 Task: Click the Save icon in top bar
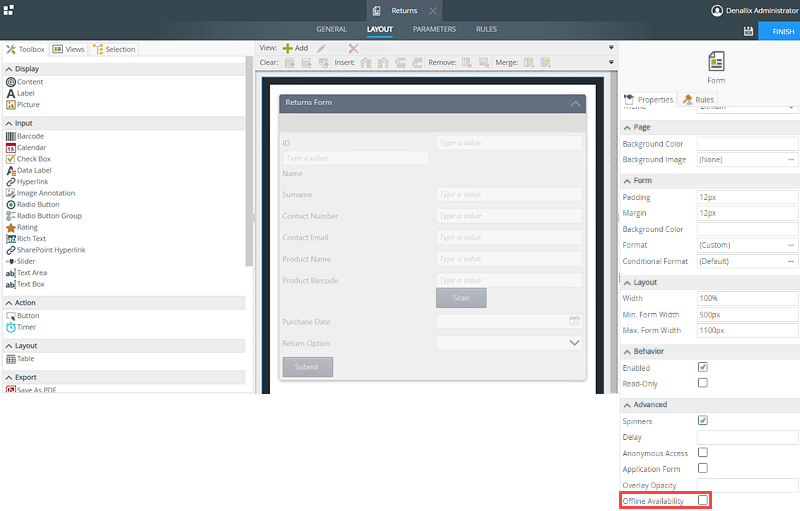point(749,31)
